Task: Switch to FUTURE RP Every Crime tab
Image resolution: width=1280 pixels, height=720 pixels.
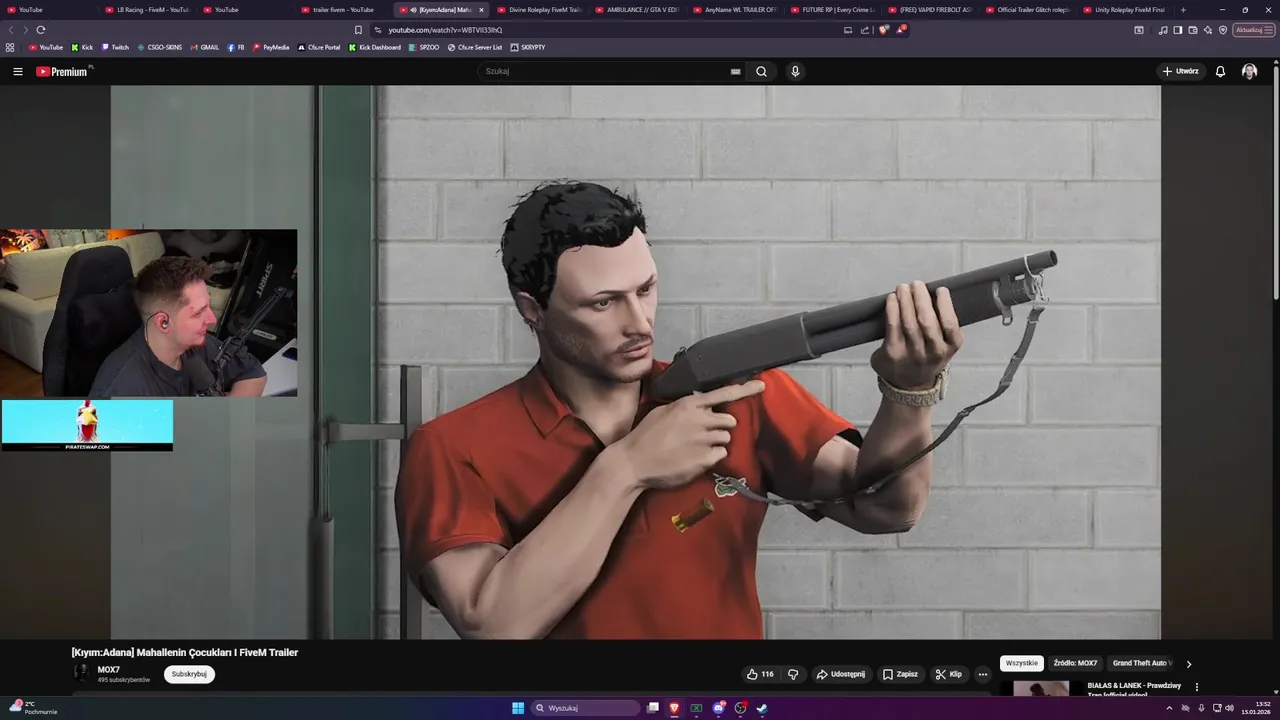Action: coord(832,10)
